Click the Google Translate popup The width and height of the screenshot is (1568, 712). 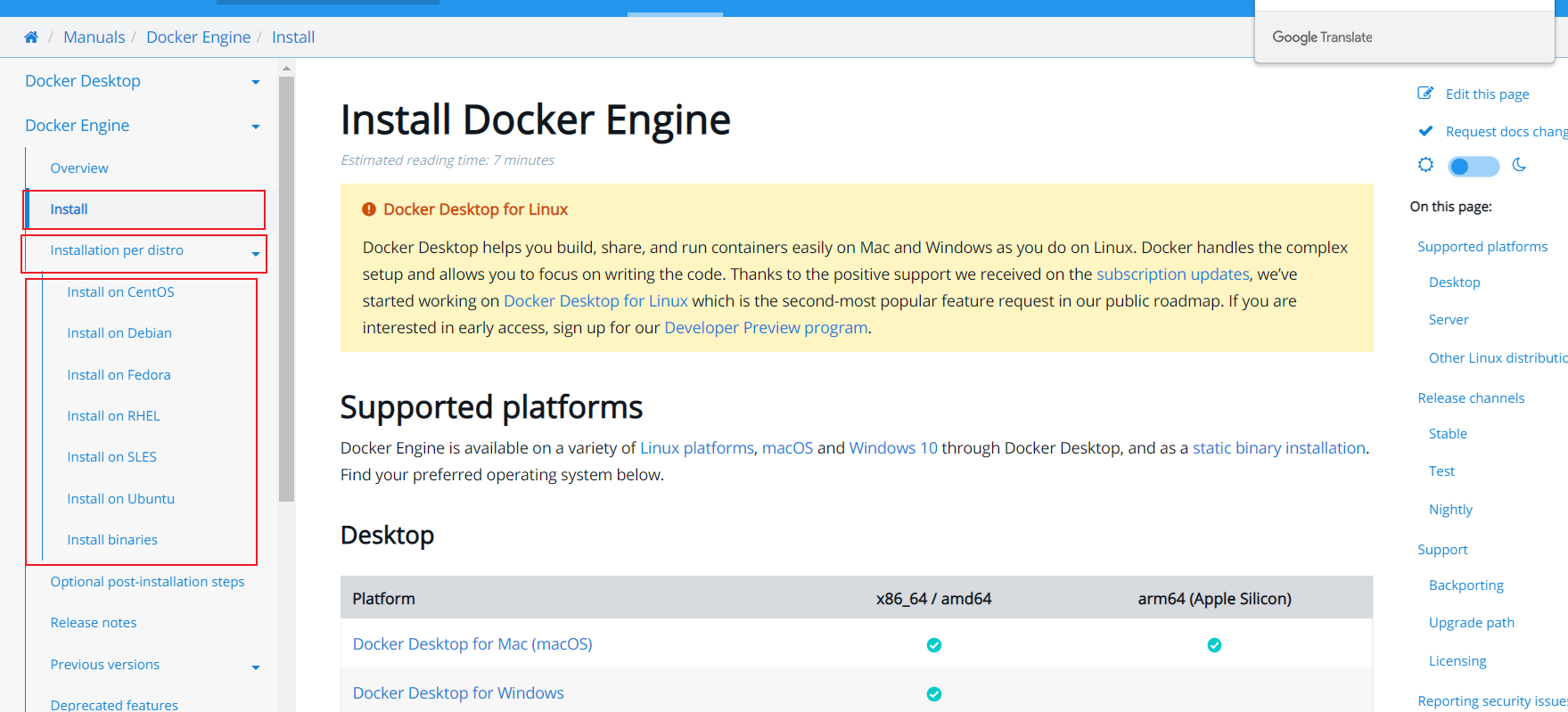pos(1404,37)
